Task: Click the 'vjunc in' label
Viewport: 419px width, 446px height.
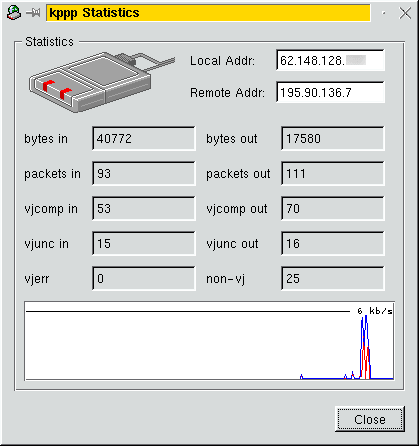Action: click(x=46, y=244)
